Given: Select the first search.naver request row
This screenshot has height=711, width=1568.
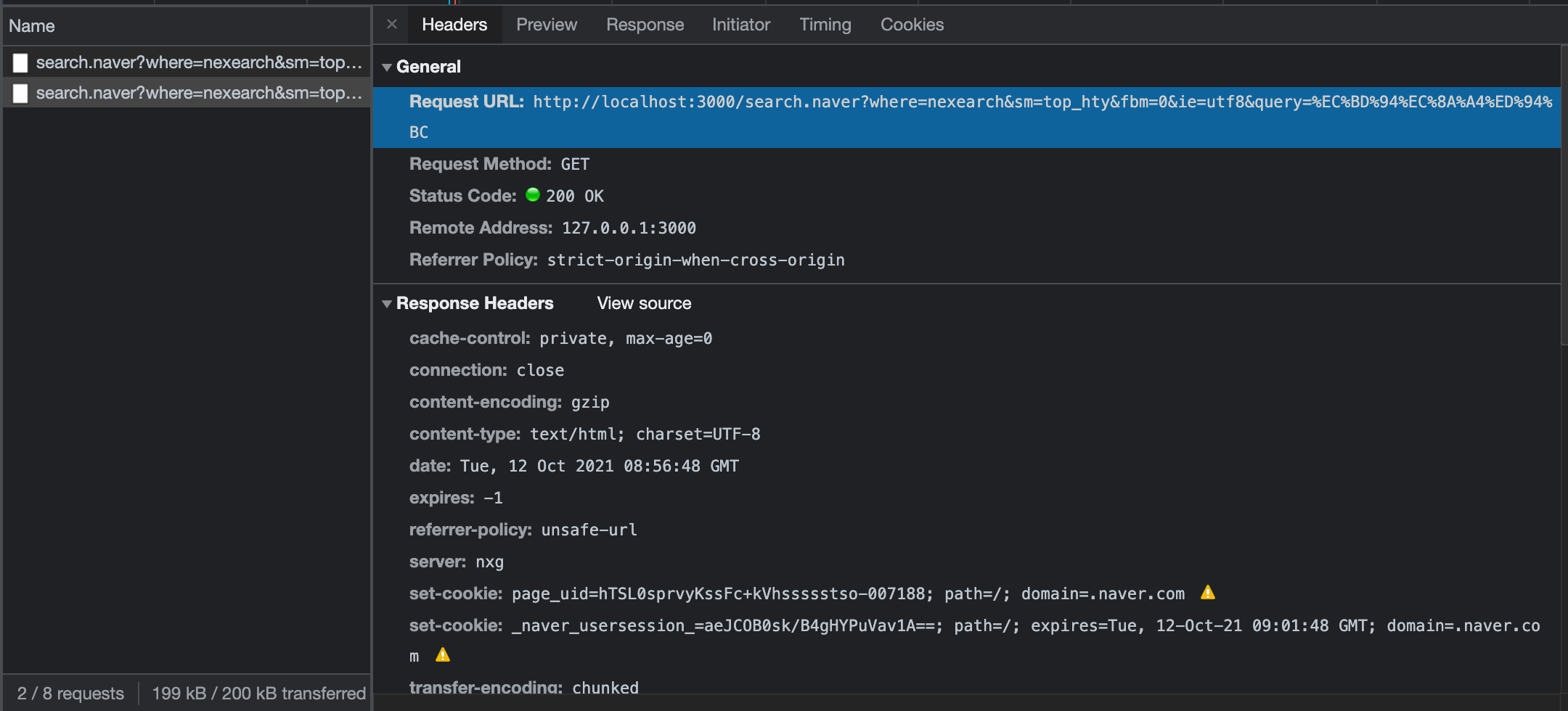Looking at the screenshot, I should 187,62.
